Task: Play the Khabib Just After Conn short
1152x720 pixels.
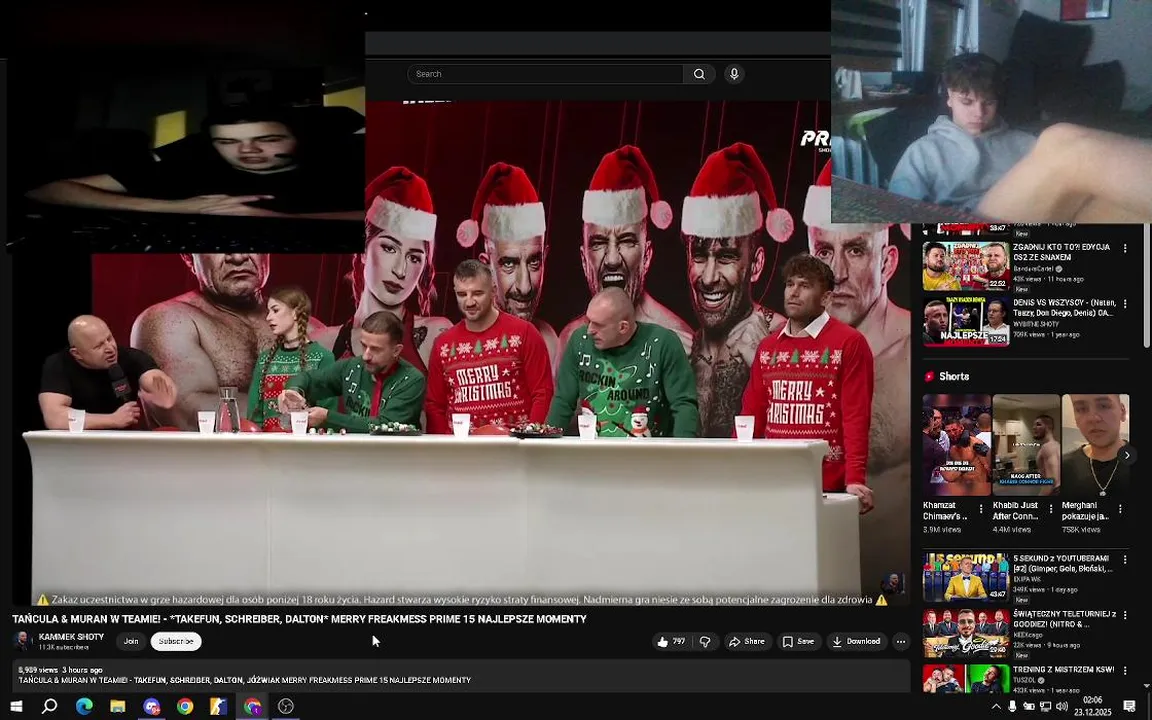Action: [1026, 445]
